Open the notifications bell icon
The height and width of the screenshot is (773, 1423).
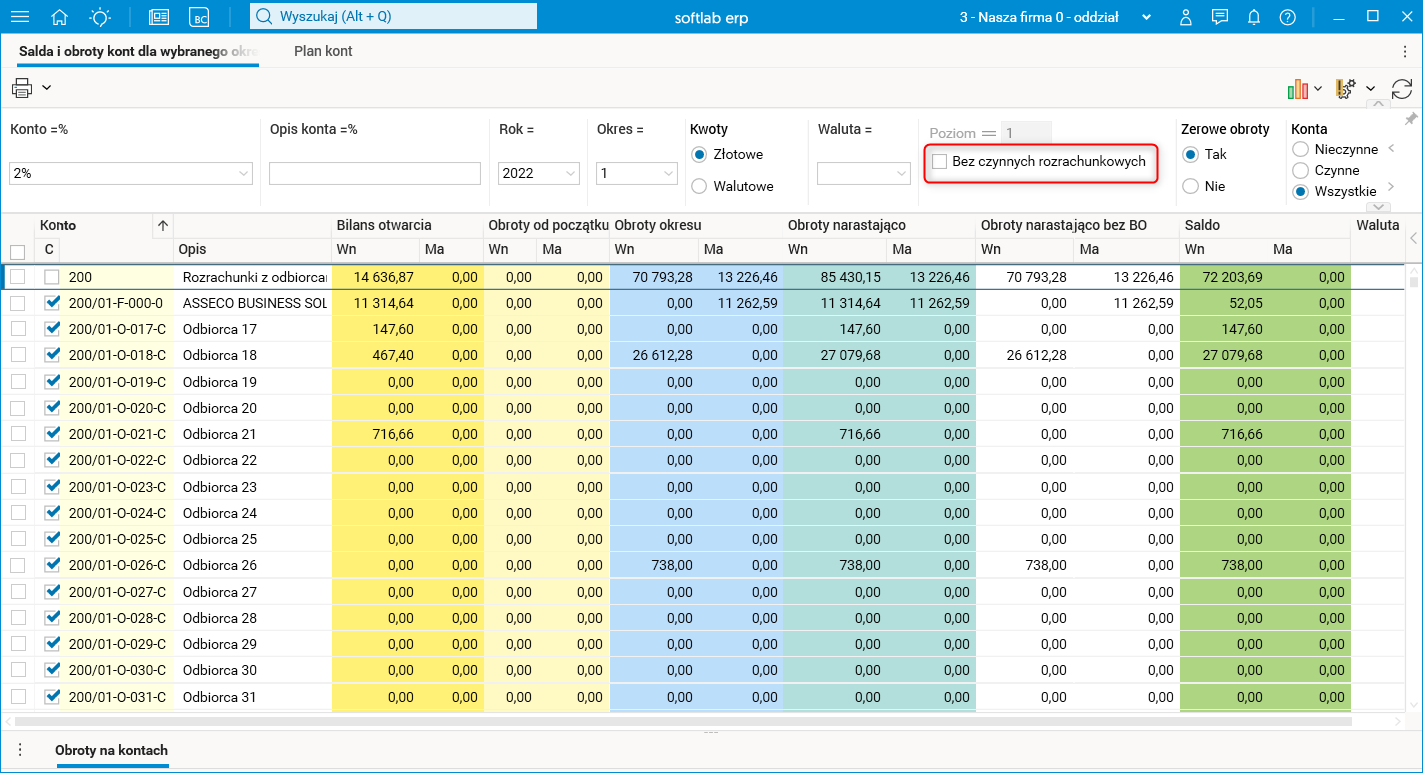1254,17
